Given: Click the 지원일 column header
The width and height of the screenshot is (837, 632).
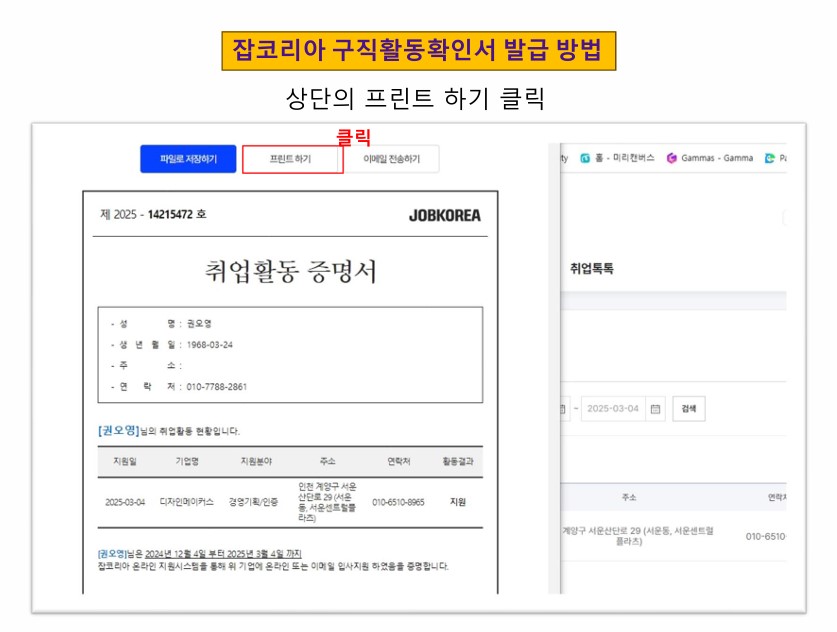Looking at the screenshot, I should click(x=125, y=461).
